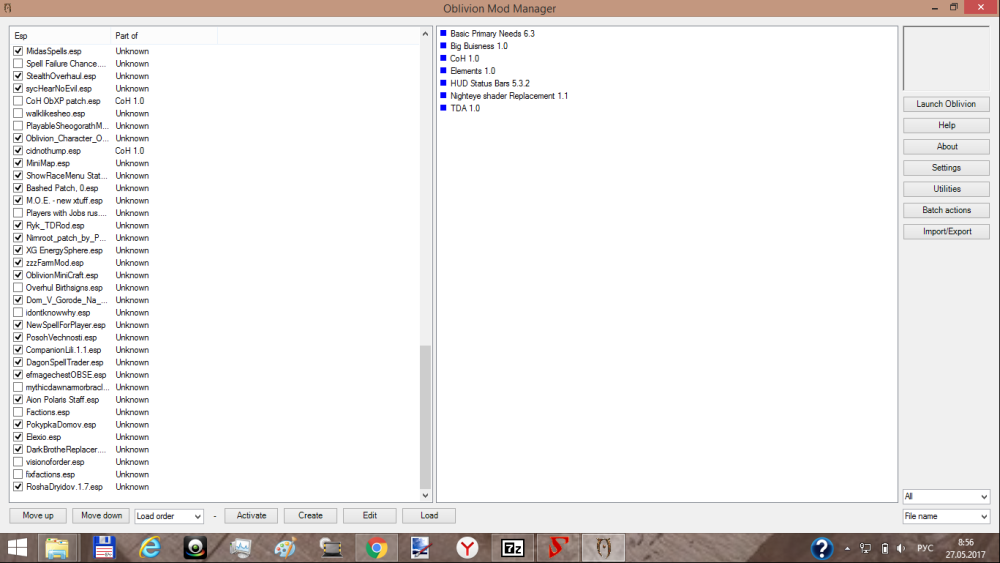Click esp list scroll up arrow

[x=425, y=34]
